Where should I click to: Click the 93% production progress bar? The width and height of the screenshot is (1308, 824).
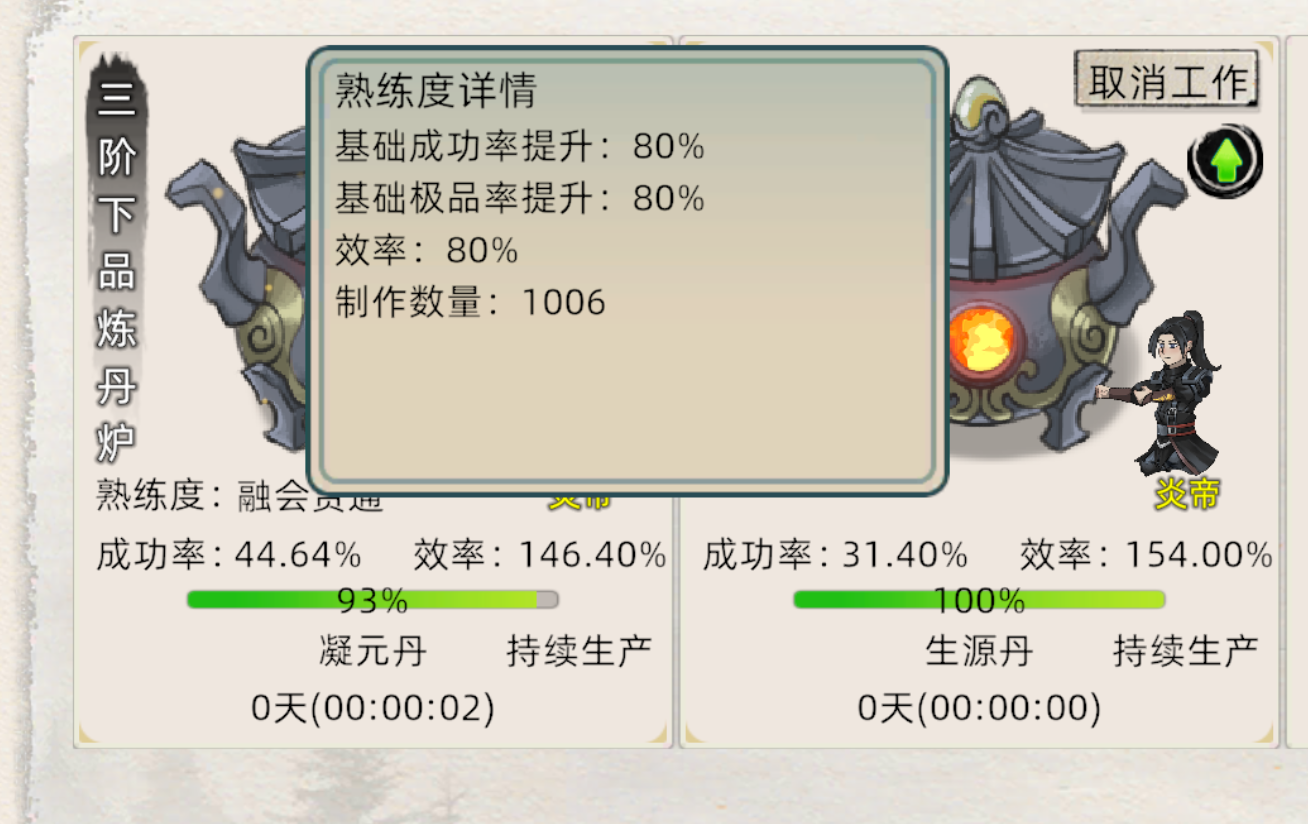coord(372,600)
